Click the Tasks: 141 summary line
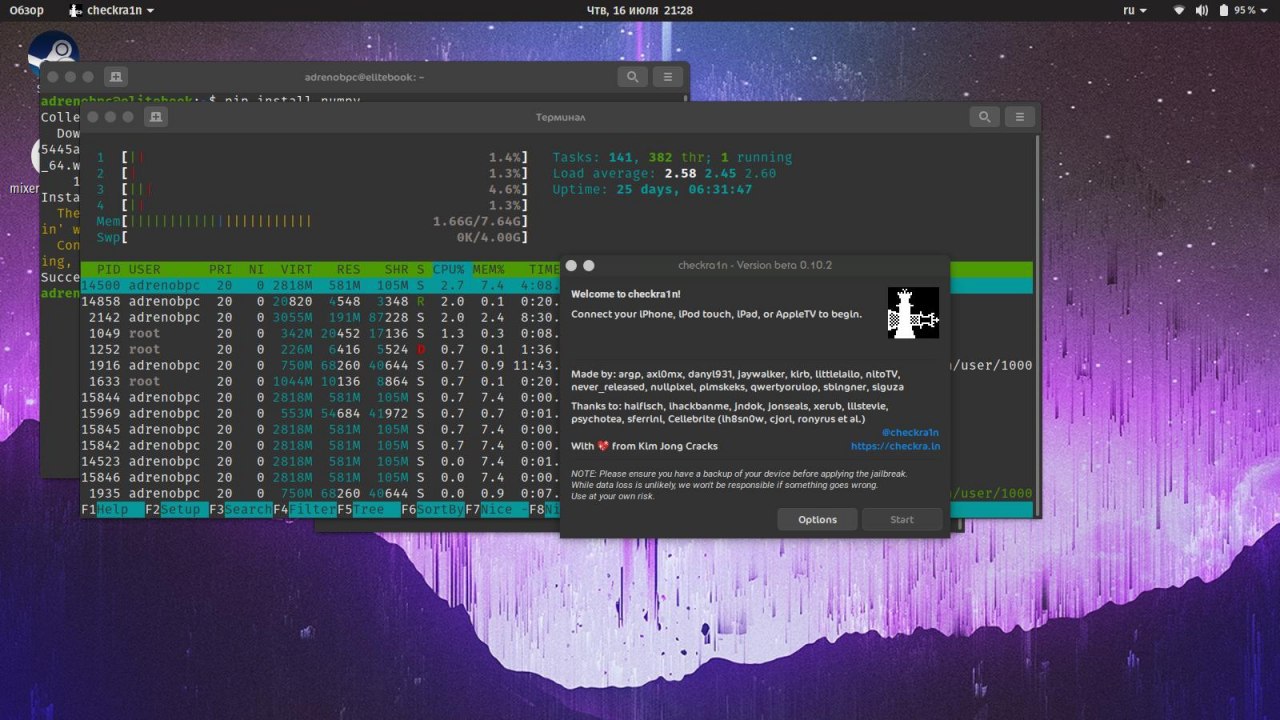The width and height of the screenshot is (1280, 720). click(672, 158)
